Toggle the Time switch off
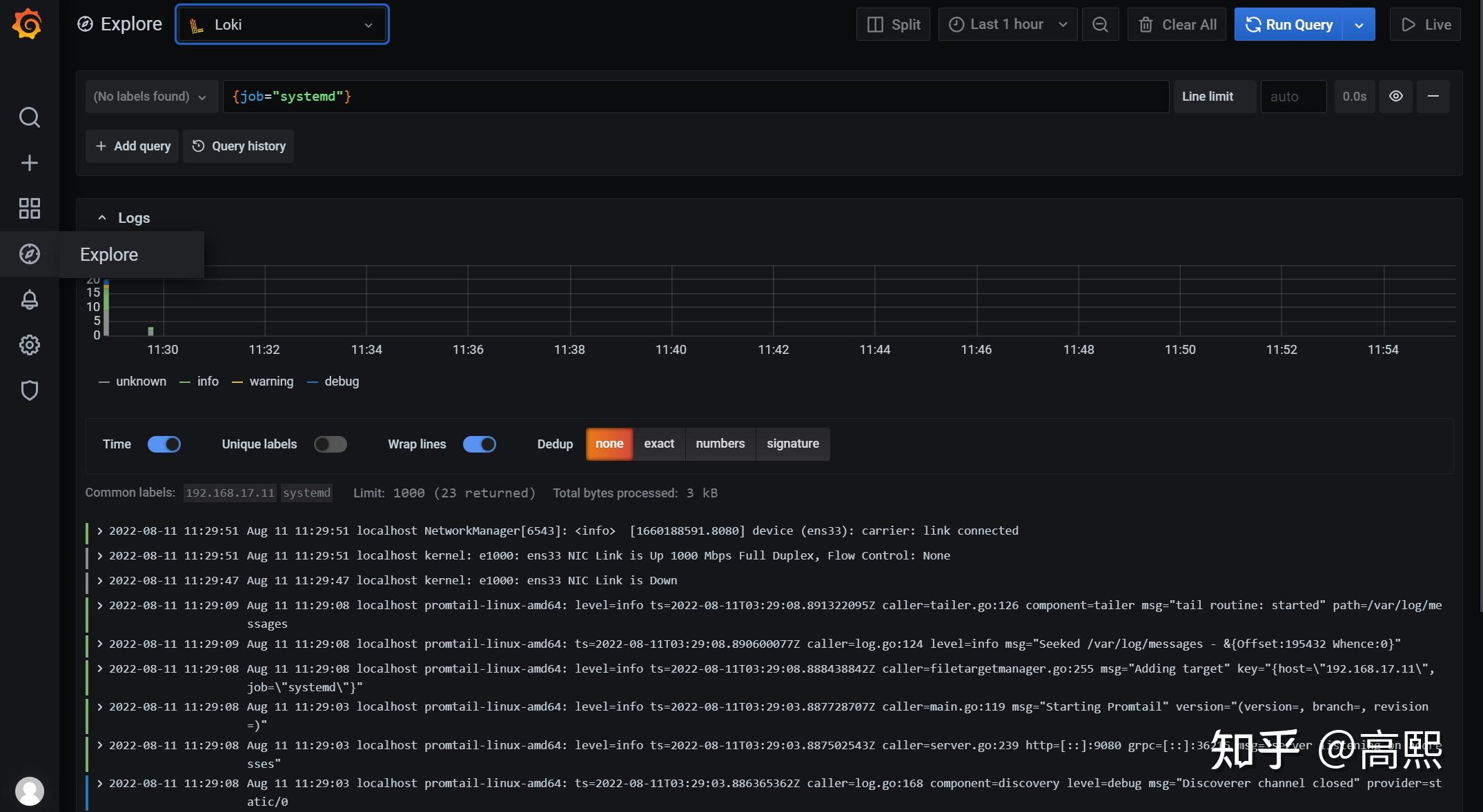 click(x=164, y=444)
